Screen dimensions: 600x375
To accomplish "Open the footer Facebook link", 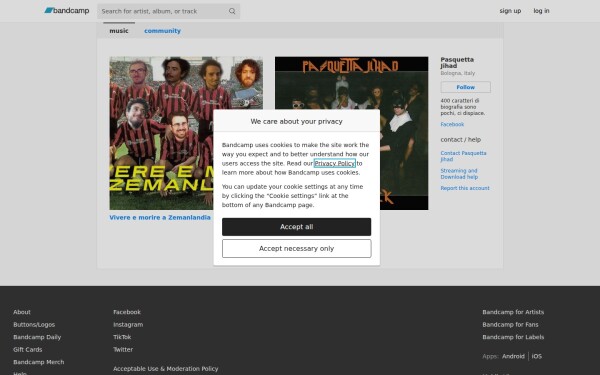I will pyautogui.click(x=127, y=312).
